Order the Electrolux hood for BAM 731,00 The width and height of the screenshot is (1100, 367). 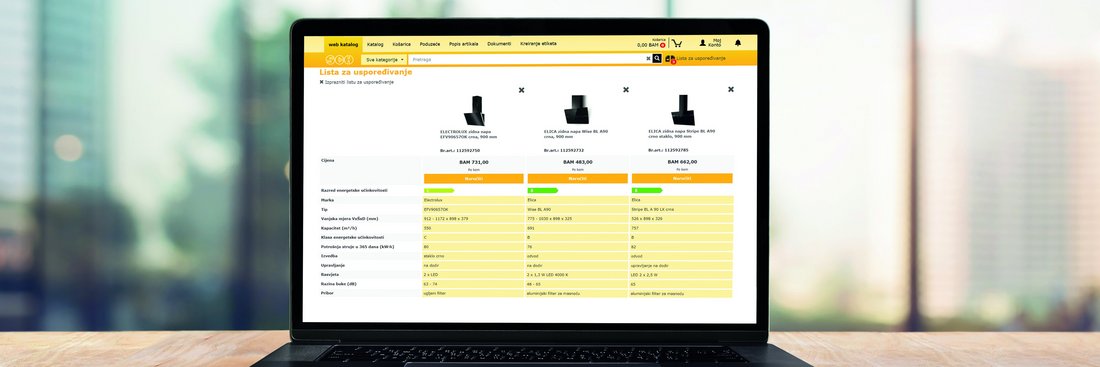tap(474, 178)
